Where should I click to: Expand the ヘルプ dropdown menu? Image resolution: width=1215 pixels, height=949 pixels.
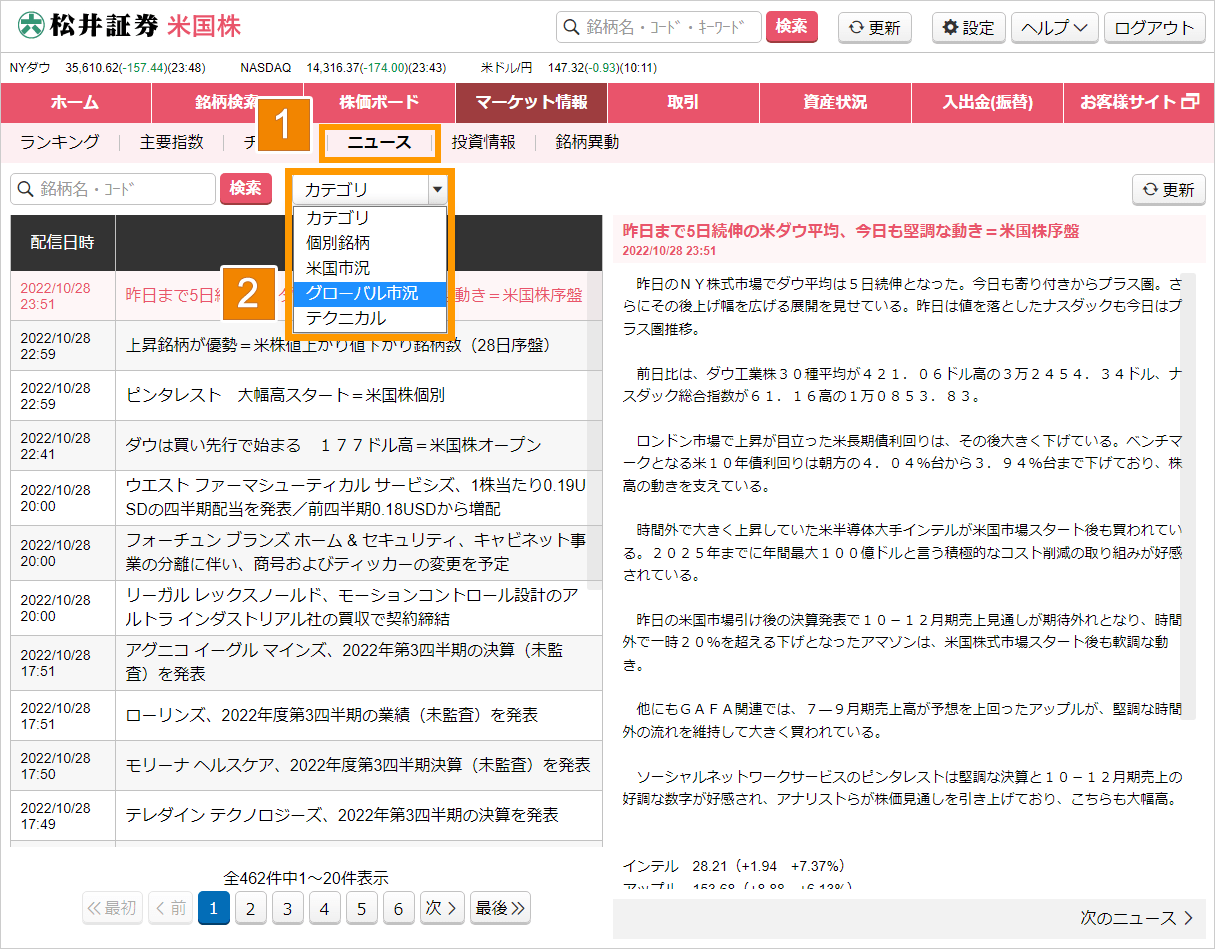[1055, 28]
